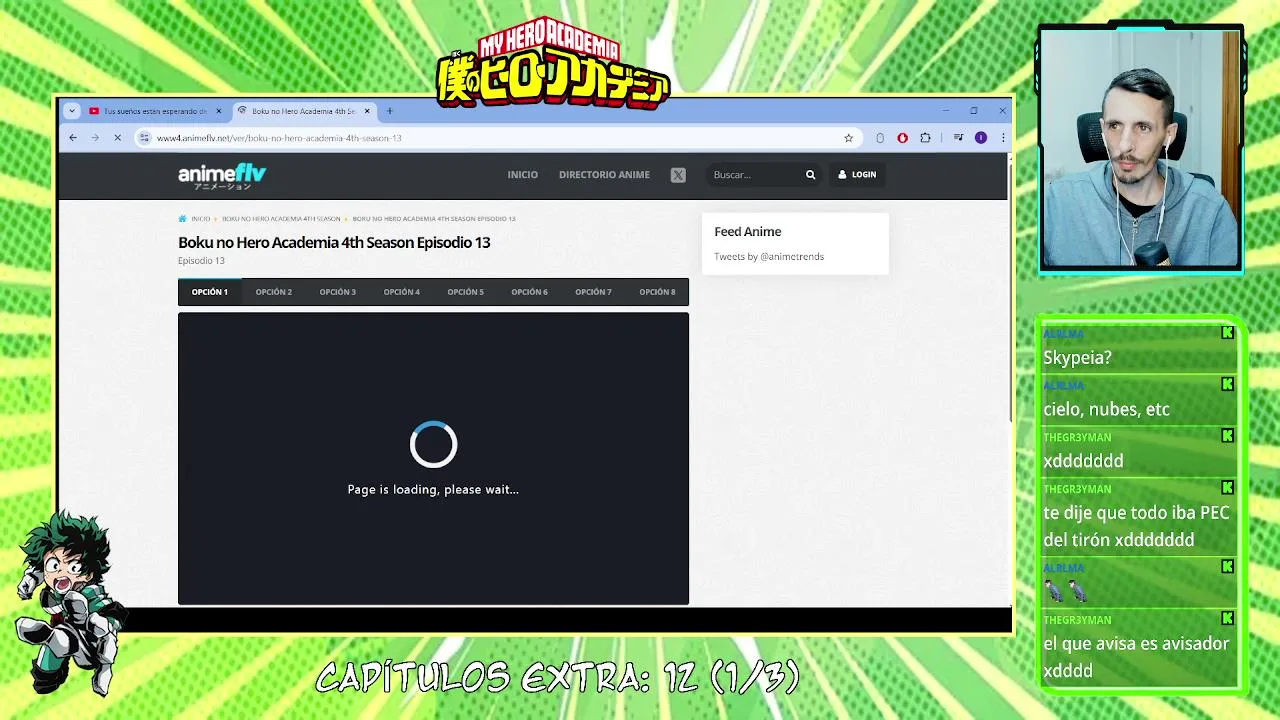Open the tab search dropdown arrow
The height and width of the screenshot is (720, 1280).
coord(71,111)
